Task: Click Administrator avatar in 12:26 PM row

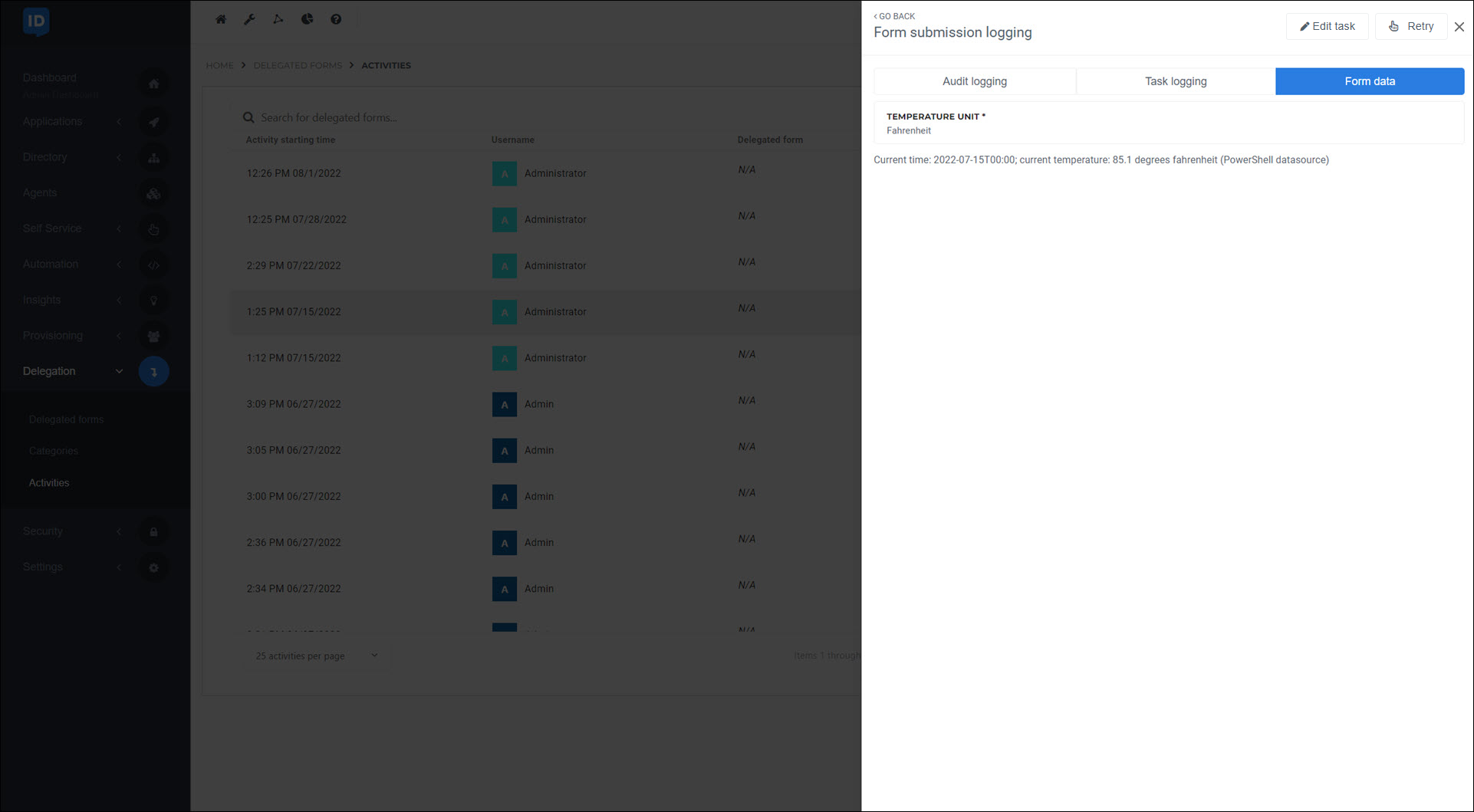Action: (x=504, y=173)
